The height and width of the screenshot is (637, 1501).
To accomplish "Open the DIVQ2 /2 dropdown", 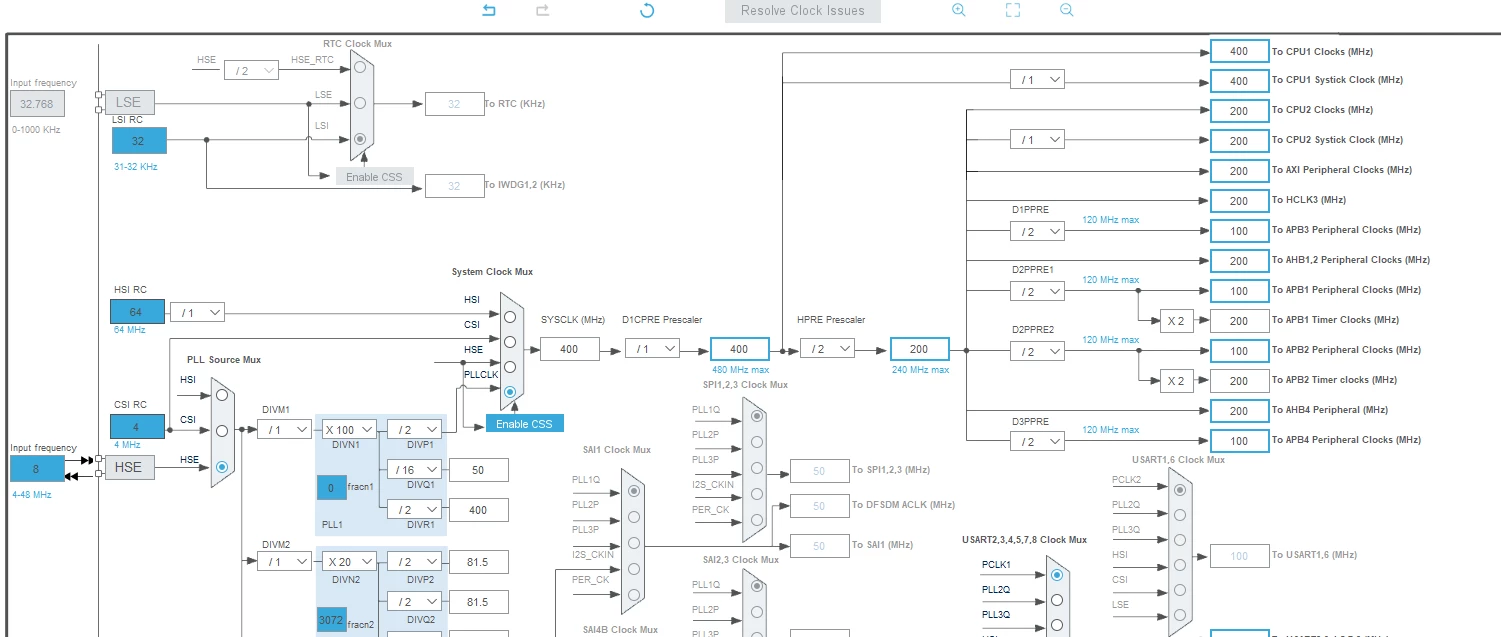I will click(414, 601).
